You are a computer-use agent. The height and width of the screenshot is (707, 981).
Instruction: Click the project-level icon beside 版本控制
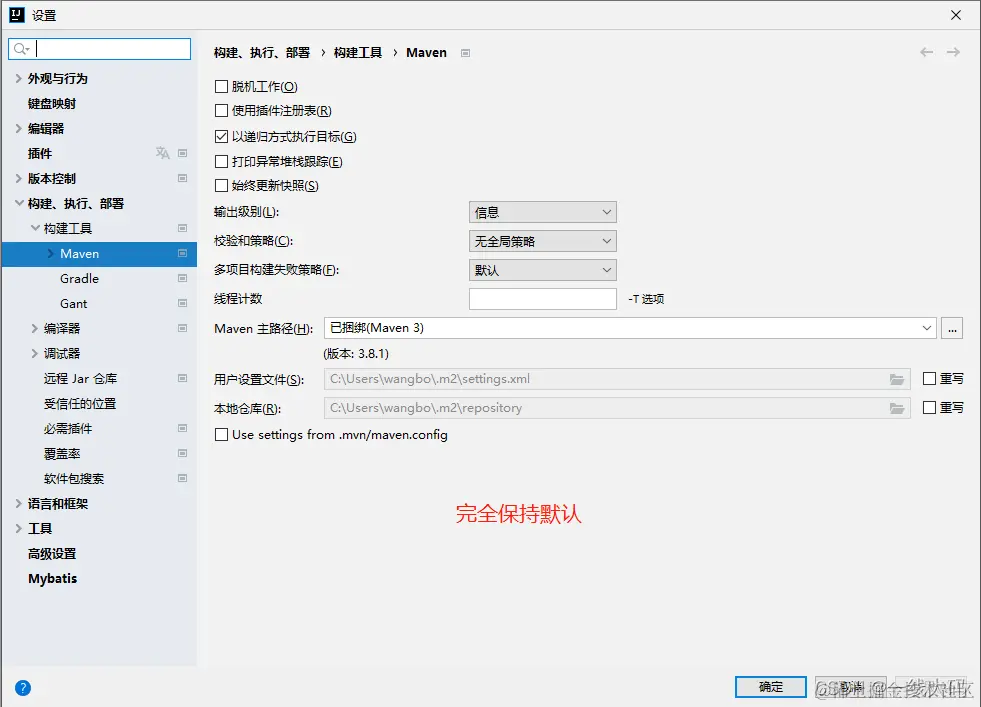(183, 178)
